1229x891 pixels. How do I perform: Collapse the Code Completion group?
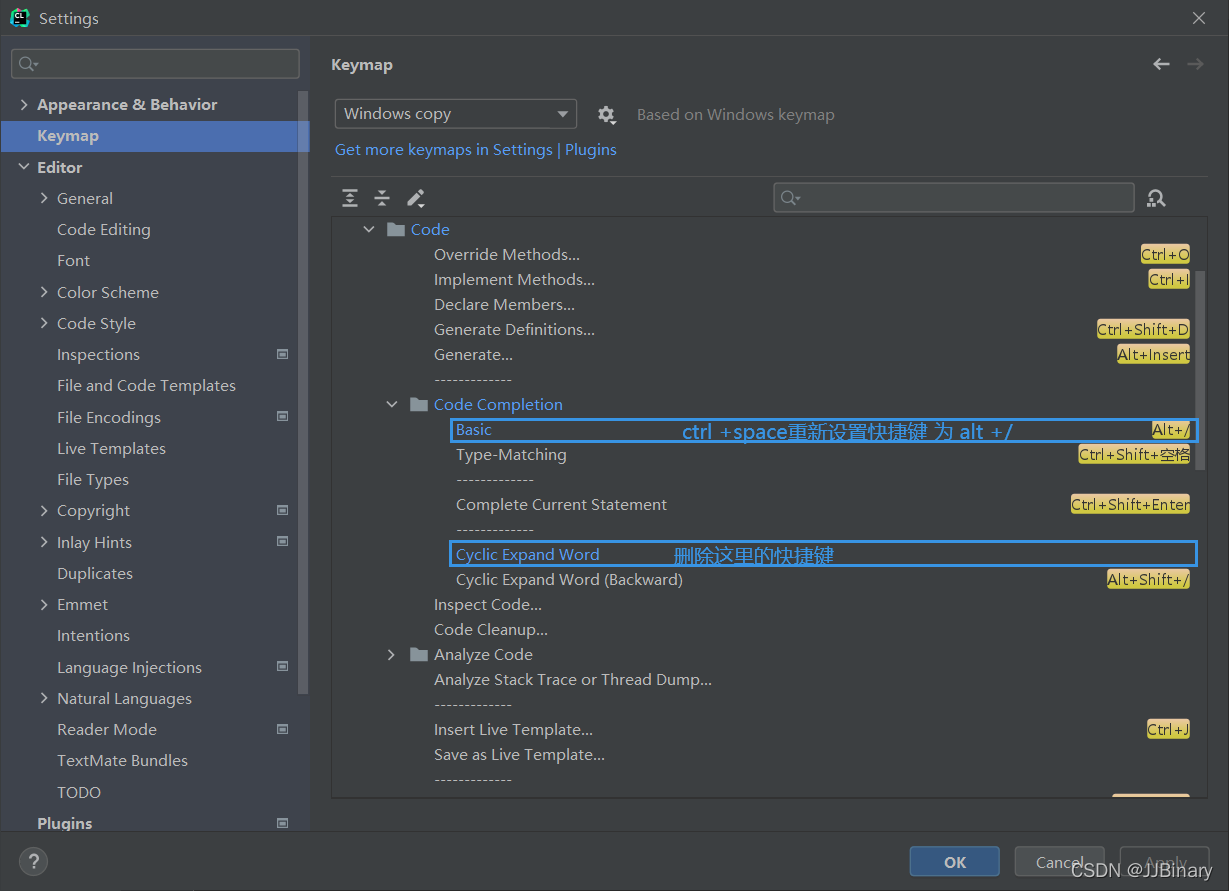point(392,404)
